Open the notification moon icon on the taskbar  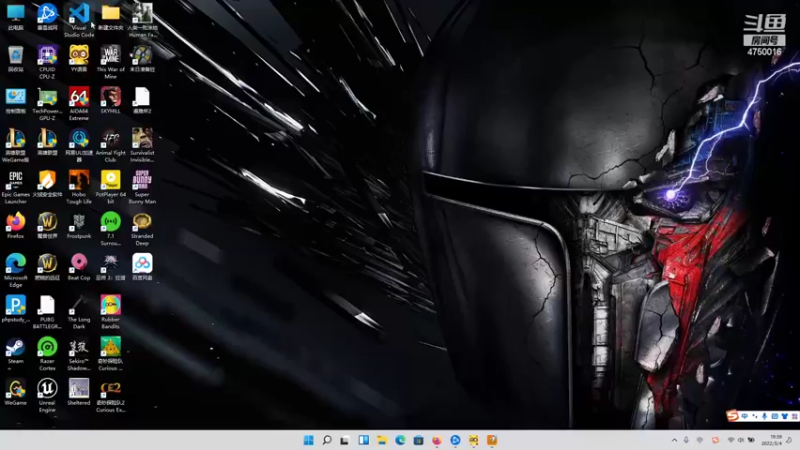(789, 440)
